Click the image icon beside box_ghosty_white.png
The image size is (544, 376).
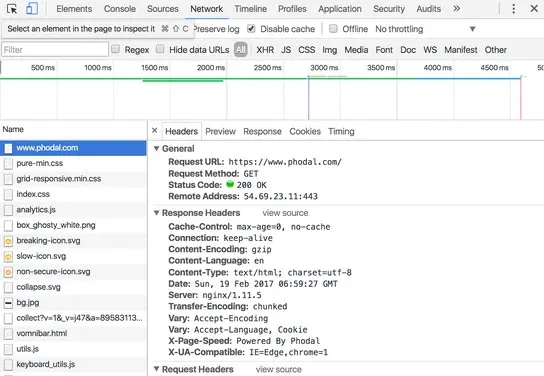tap(8, 225)
